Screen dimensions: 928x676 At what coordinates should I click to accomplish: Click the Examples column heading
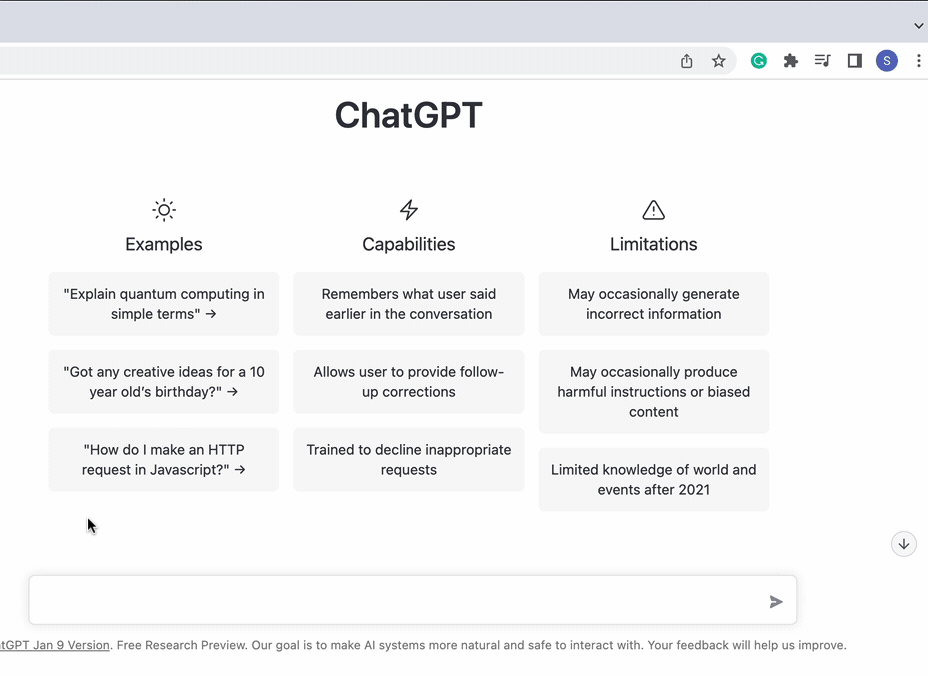click(x=164, y=244)
